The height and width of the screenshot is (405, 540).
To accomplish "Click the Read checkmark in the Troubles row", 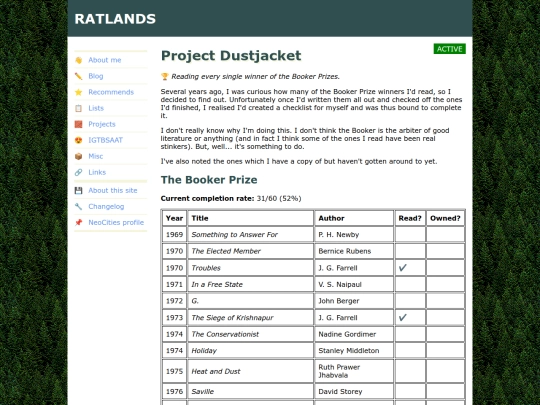I will pyautogui.click(x=403, y=268).
